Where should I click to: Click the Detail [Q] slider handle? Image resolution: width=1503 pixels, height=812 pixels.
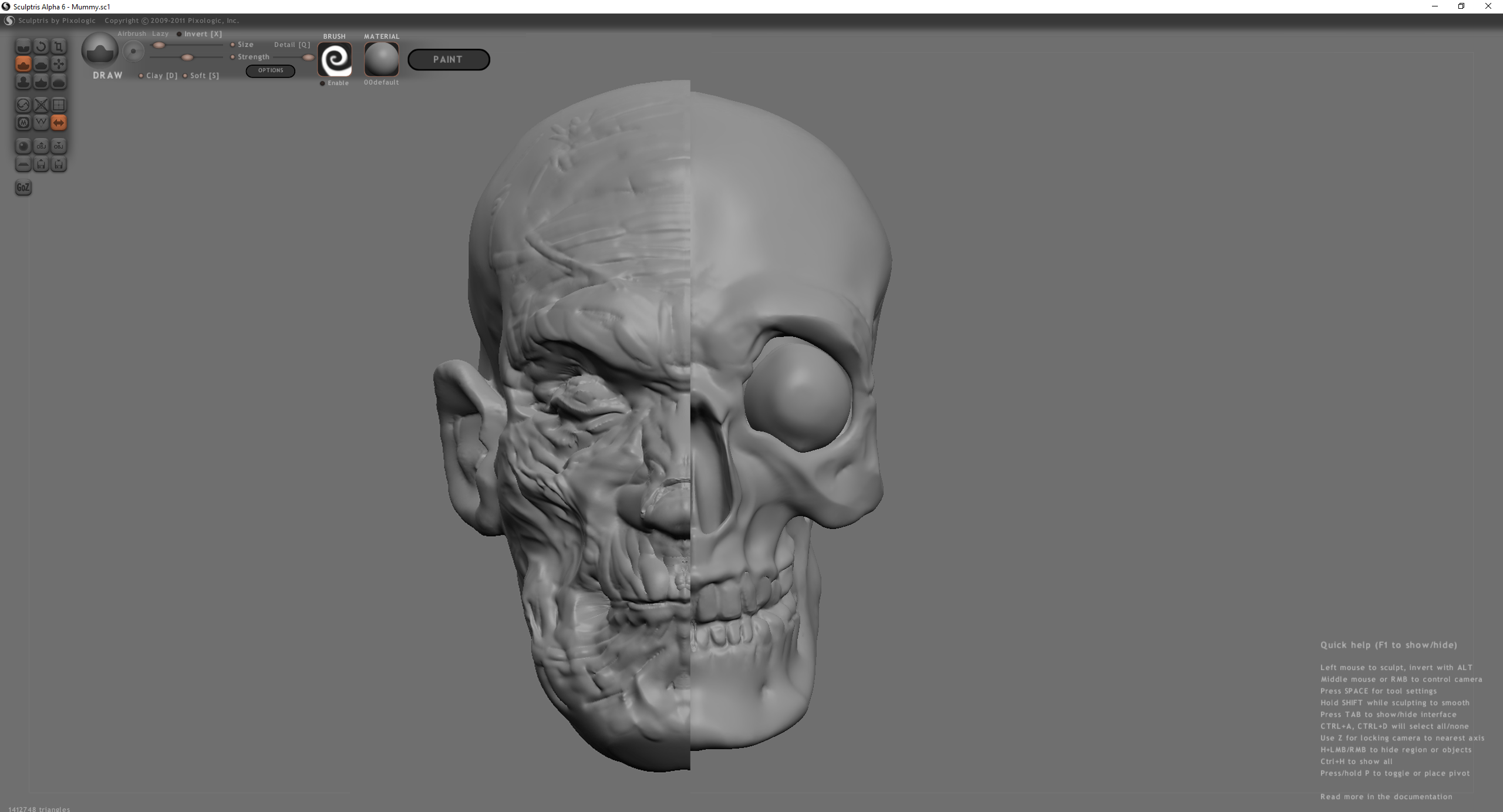[308, 58]
